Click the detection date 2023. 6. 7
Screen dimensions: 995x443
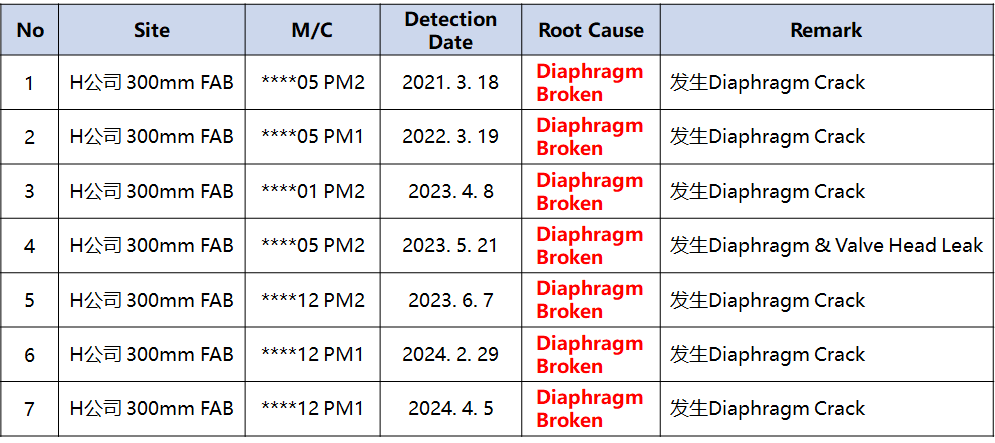(450, 300)
